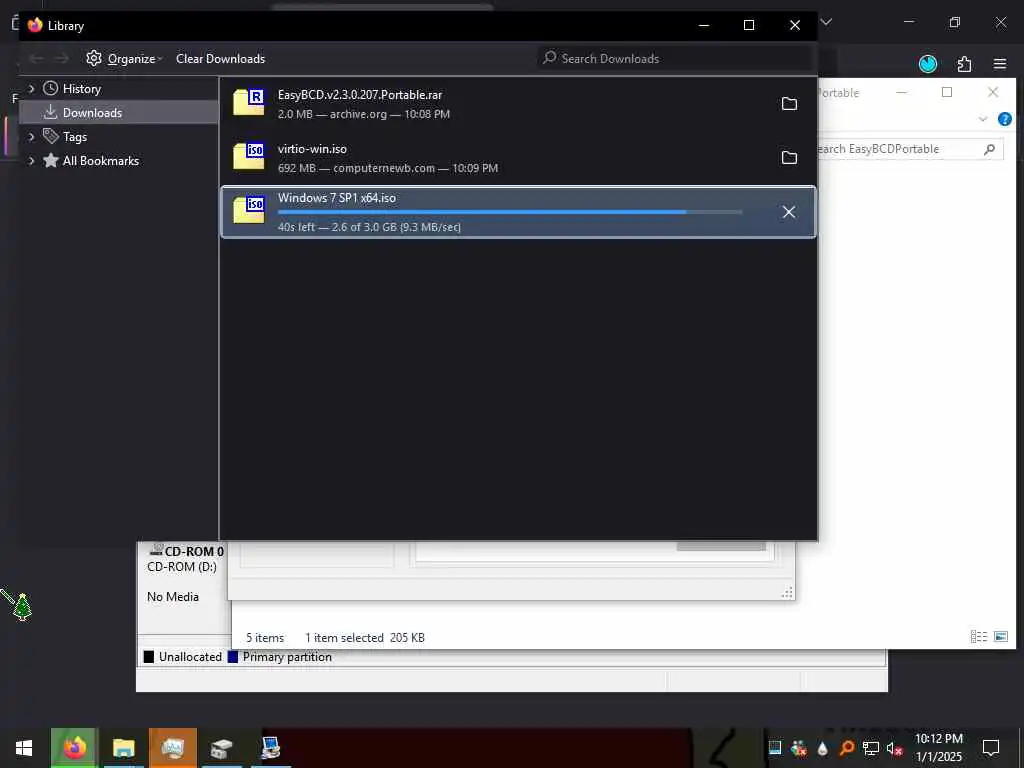This screenshot has height=768, width=1024.
Task: Open the notification action center
Action: pyautogui.click(x=991, y=748)
